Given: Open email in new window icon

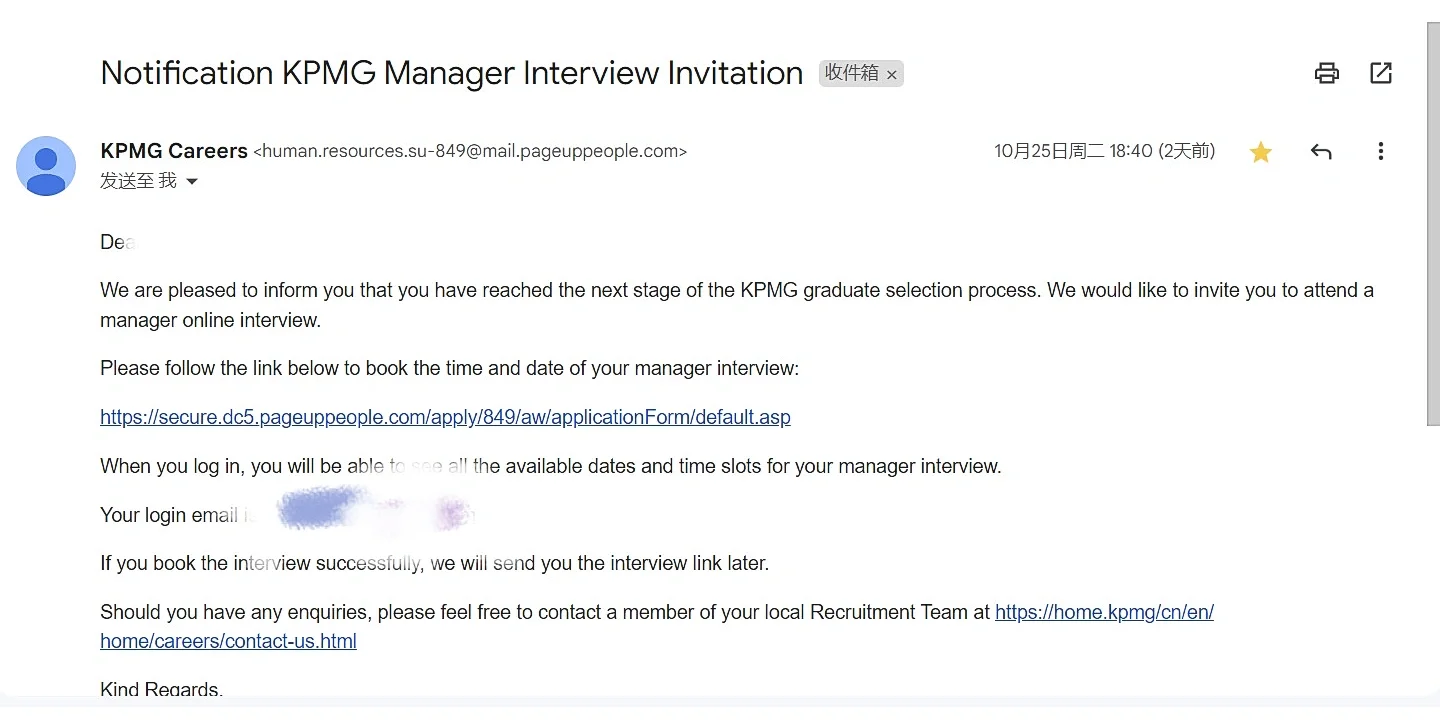Looking at the screenshot, I should 1381,73.
